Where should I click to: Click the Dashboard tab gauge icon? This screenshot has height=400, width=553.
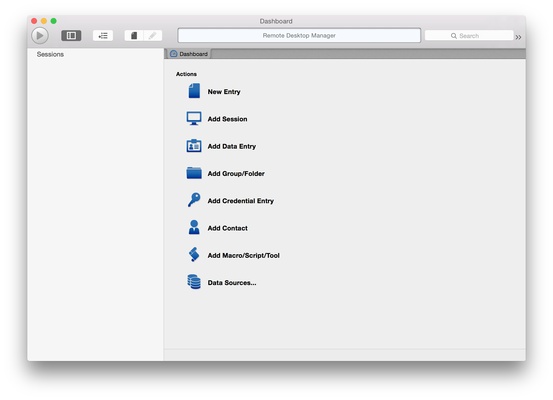pyautogui.click(x=174, y=54)
